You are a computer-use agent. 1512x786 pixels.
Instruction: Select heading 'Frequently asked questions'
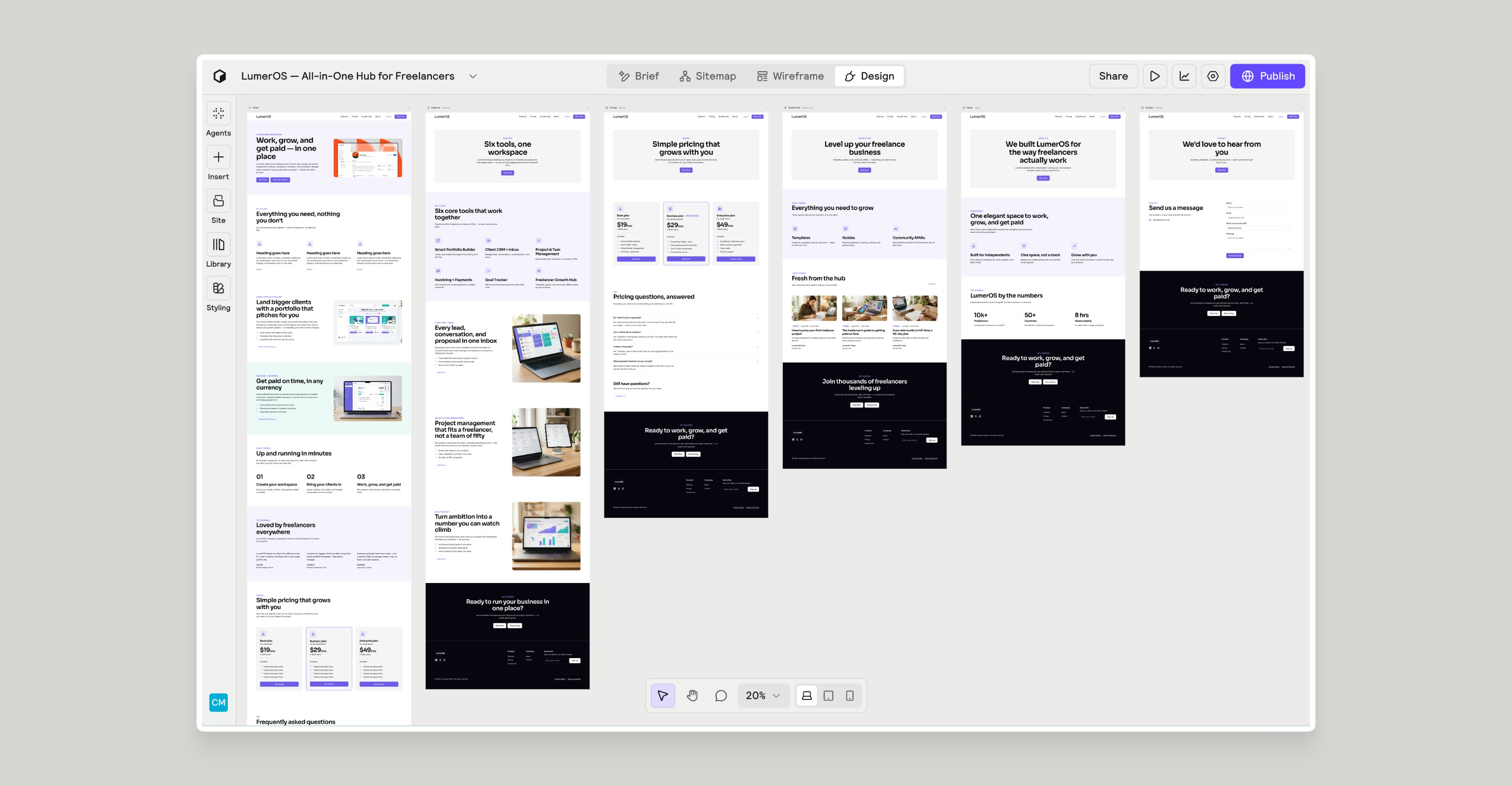(296, 722)
